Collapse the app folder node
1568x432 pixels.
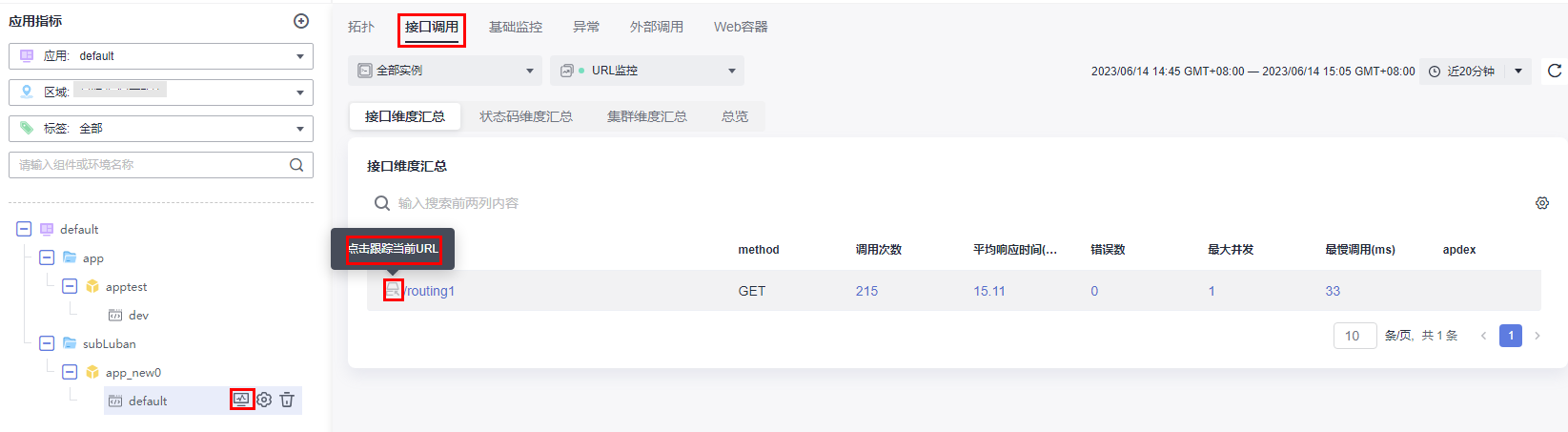click(47, 257)
